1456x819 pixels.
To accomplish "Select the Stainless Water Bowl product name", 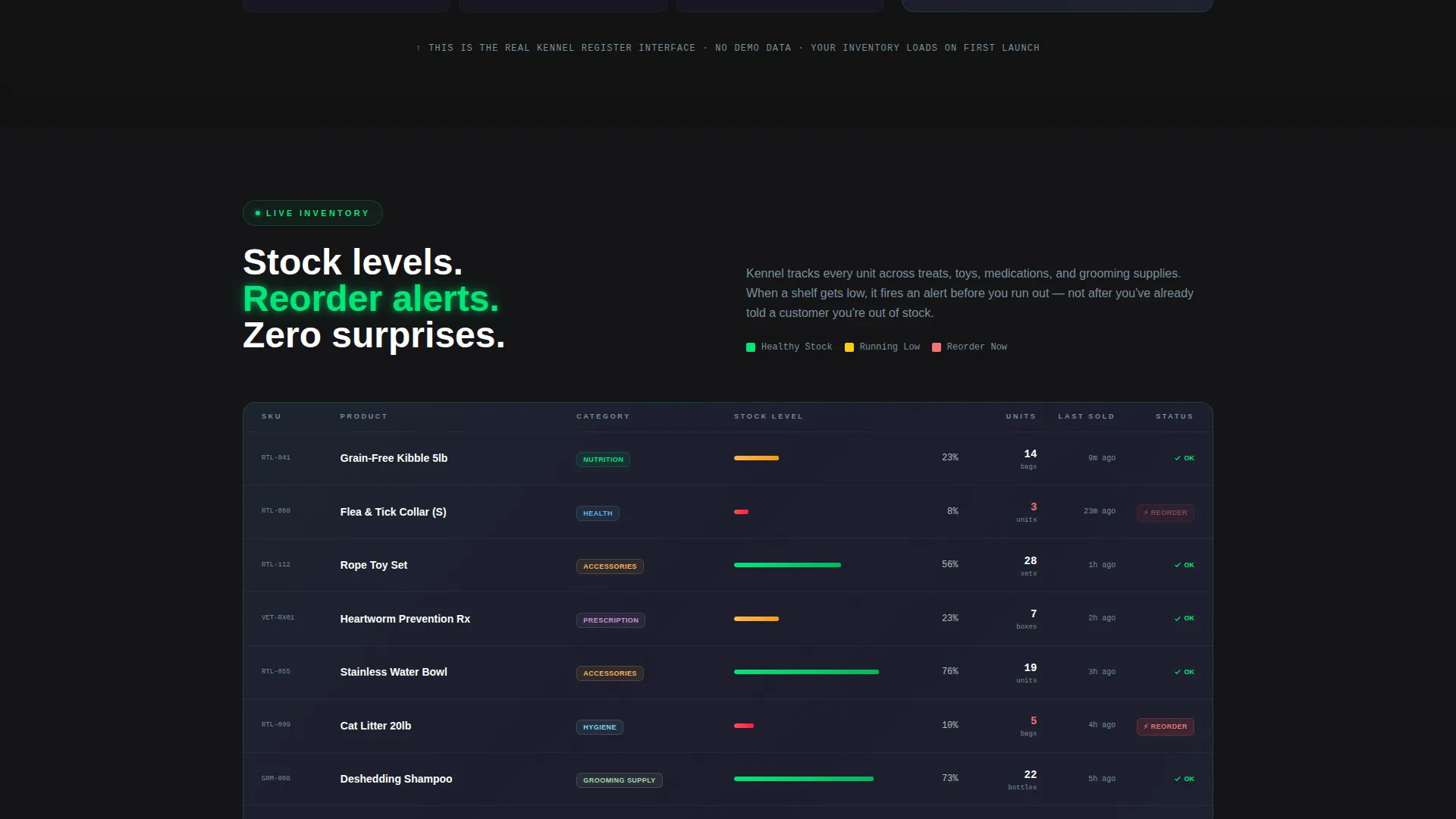I will [394, 672].
